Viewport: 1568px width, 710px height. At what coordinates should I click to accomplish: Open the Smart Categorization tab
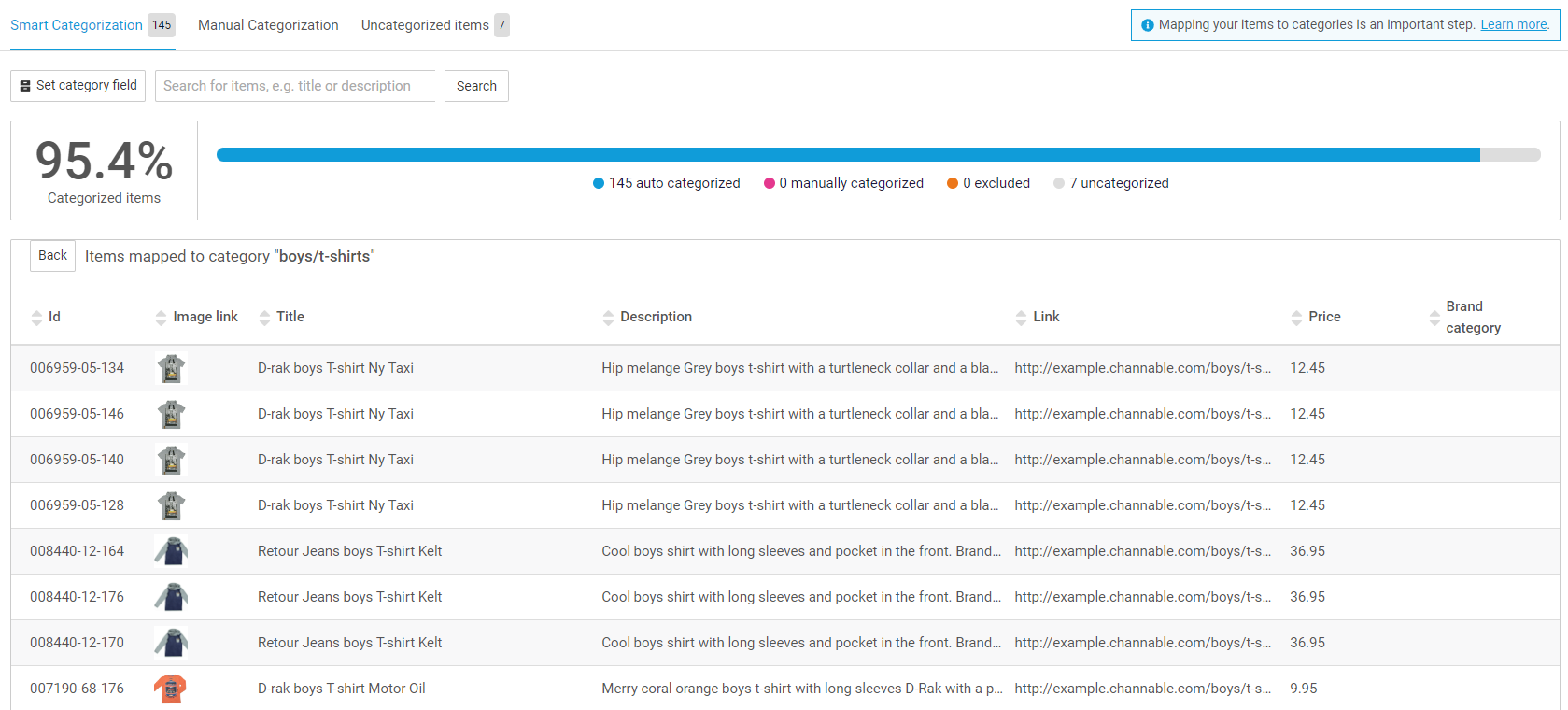(77, 25)
